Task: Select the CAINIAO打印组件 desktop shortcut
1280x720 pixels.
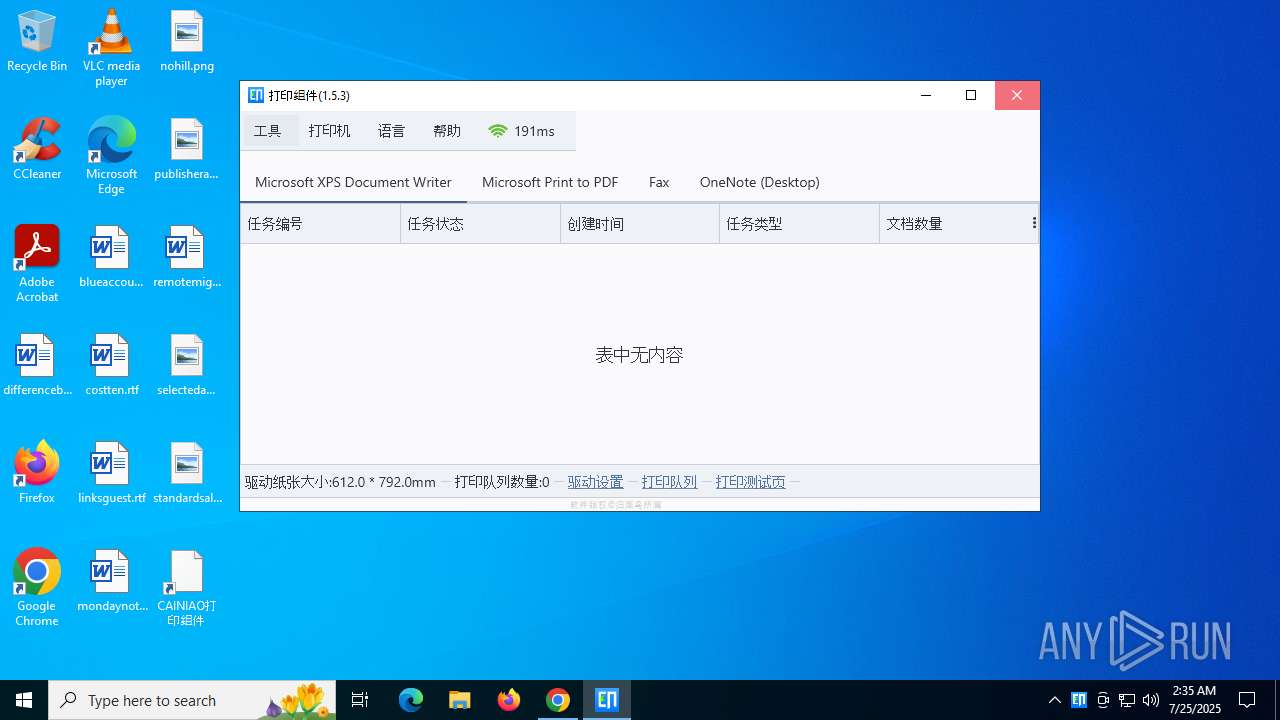Action: [187, 588]
